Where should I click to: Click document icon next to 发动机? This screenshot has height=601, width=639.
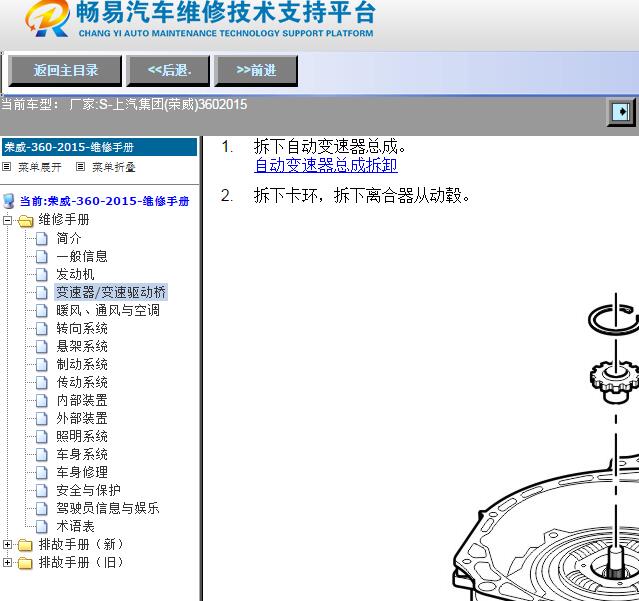42,275
